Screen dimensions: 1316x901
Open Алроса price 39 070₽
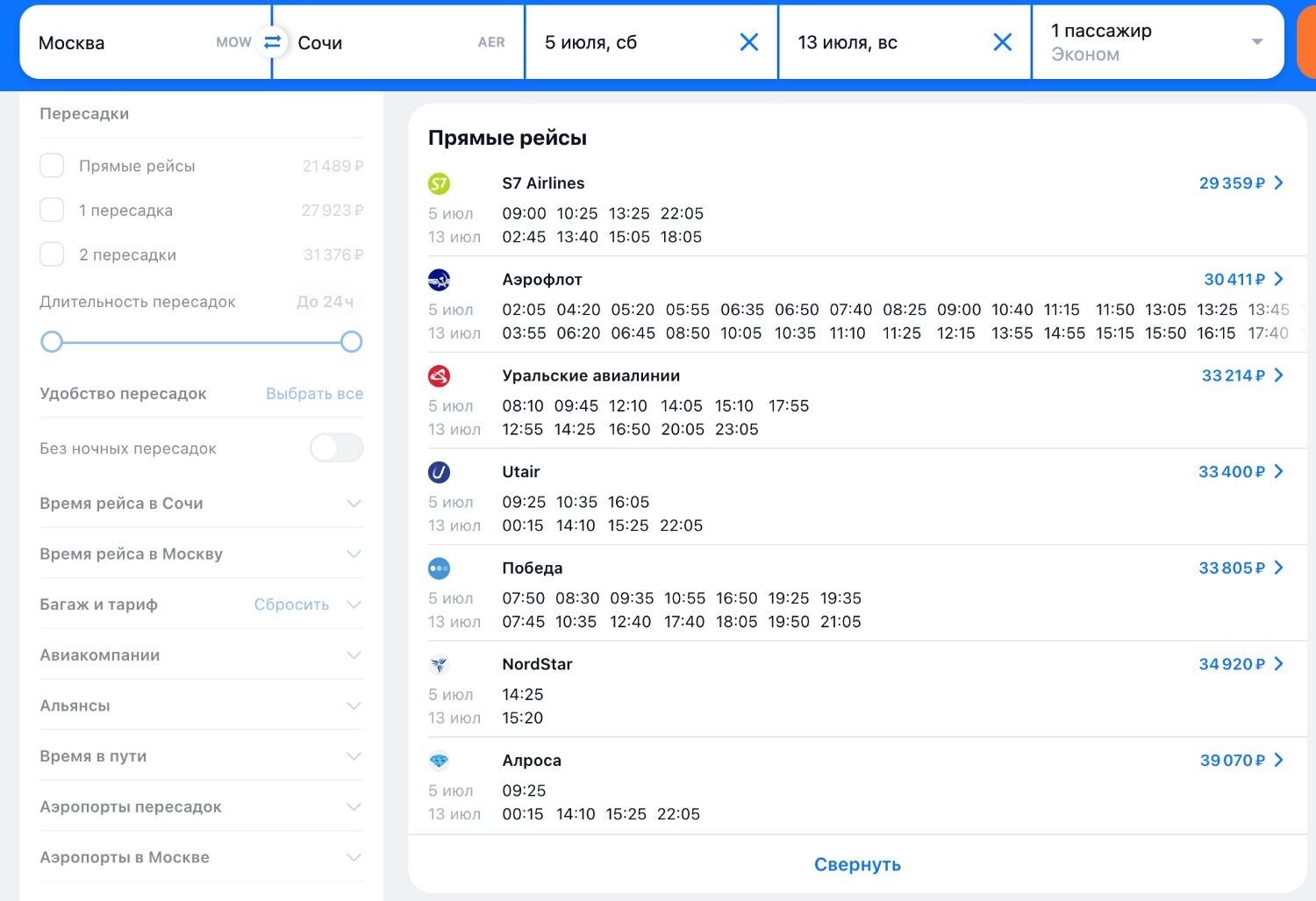[1233, 760]
